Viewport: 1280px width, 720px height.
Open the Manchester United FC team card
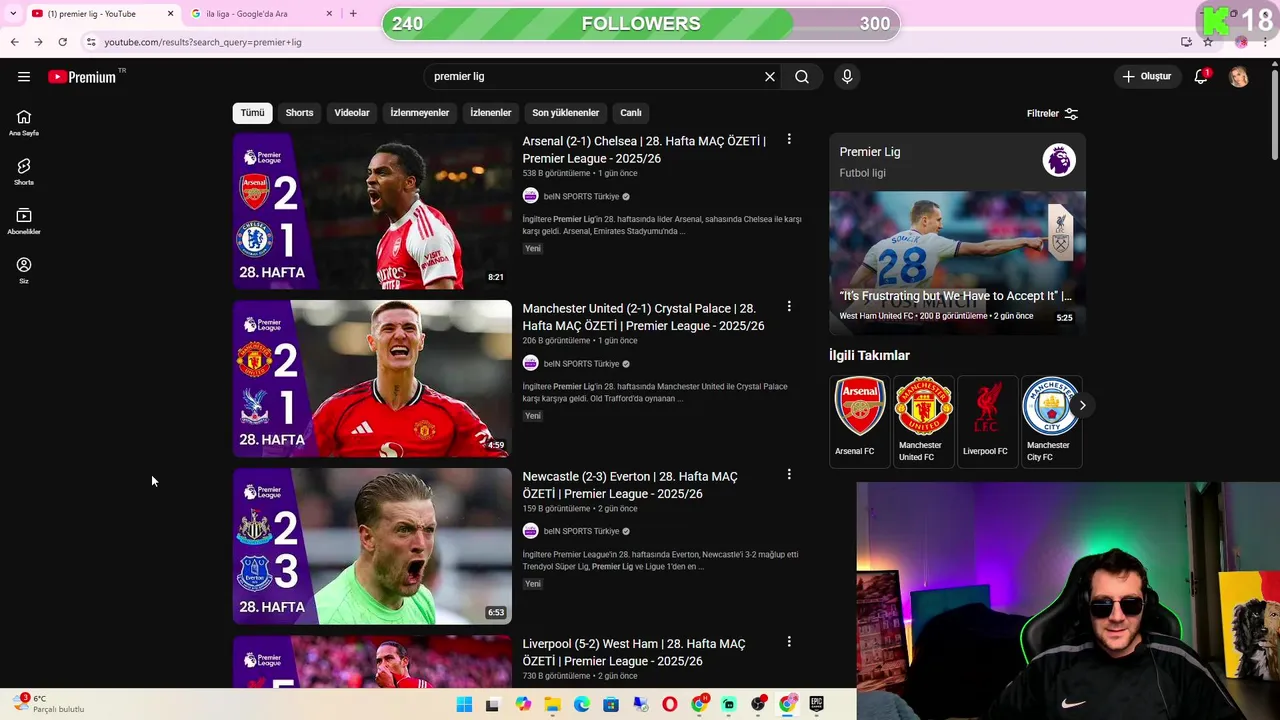tap(924, 421)
